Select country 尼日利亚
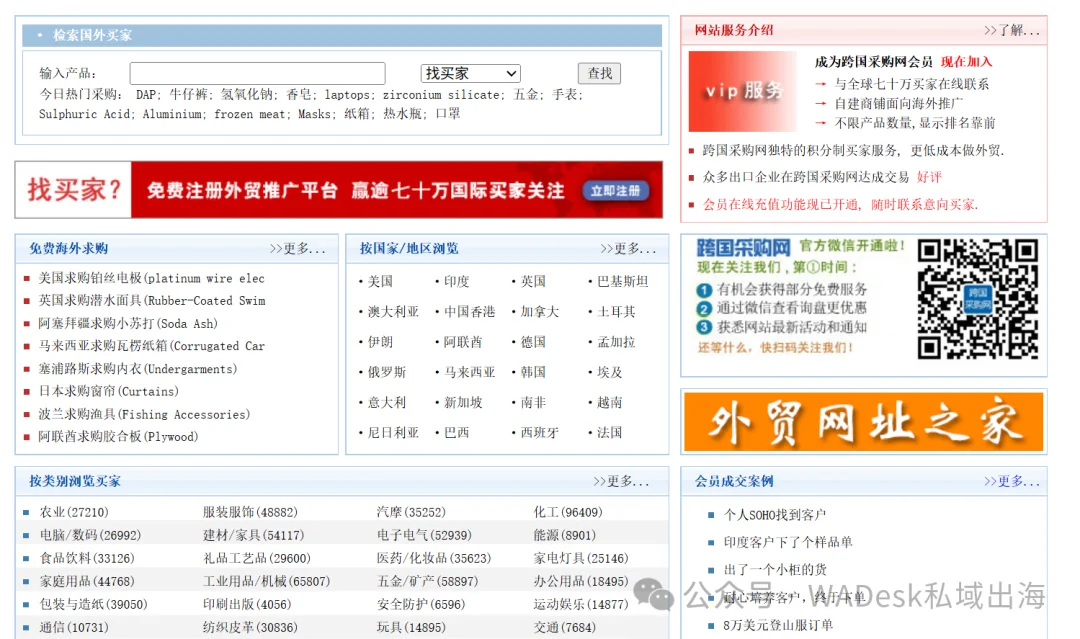Viewport: 1080px width, 639px height. [x=393, y=433]
